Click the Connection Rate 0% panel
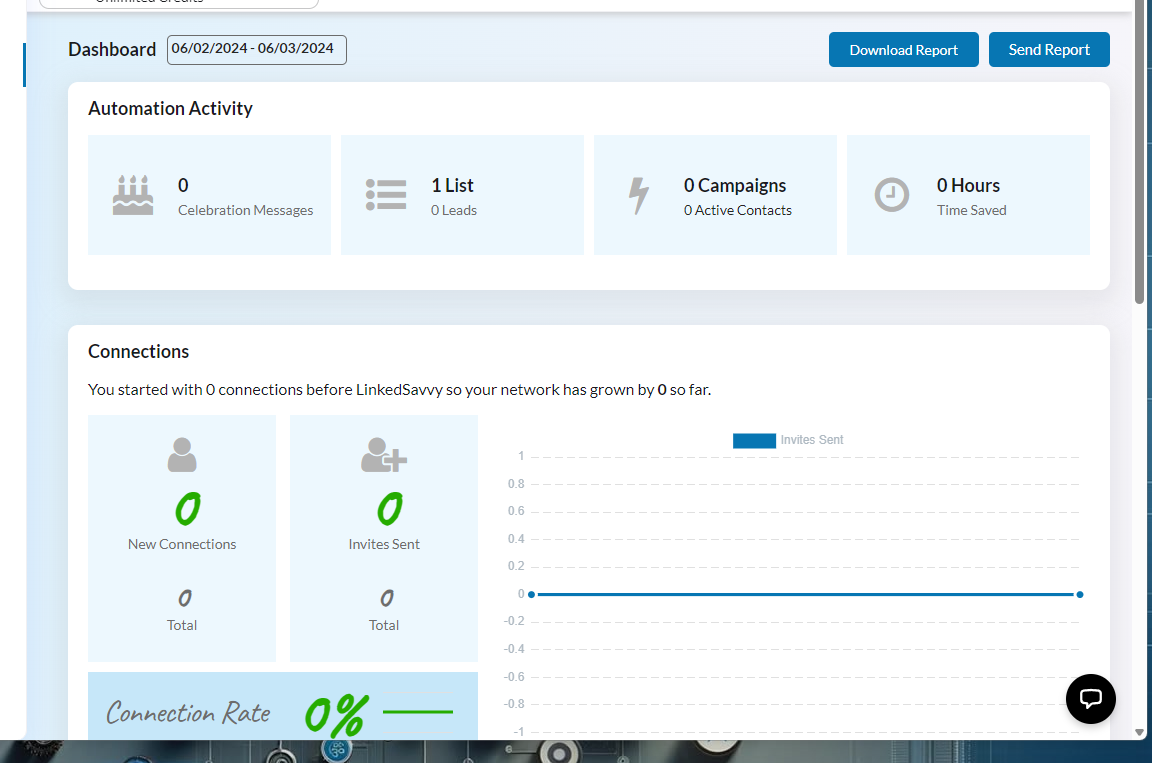This screenshot has height=763, width=1152. click(283, 712)
